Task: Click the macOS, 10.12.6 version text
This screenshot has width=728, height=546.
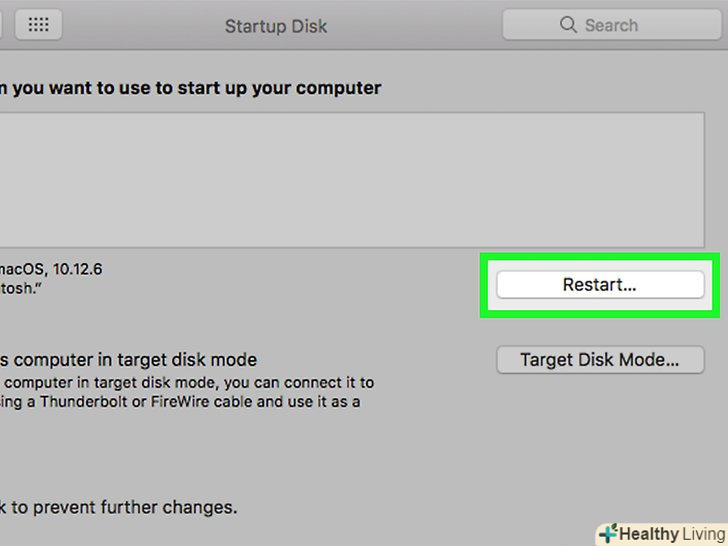Action: (x=52, y=269)
